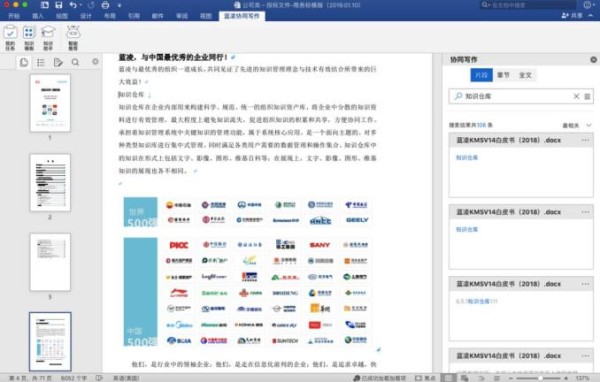This screenshot has height=382, width=600.
Task: Click the search-in-document field in title bar
Action: click(528, 5)
